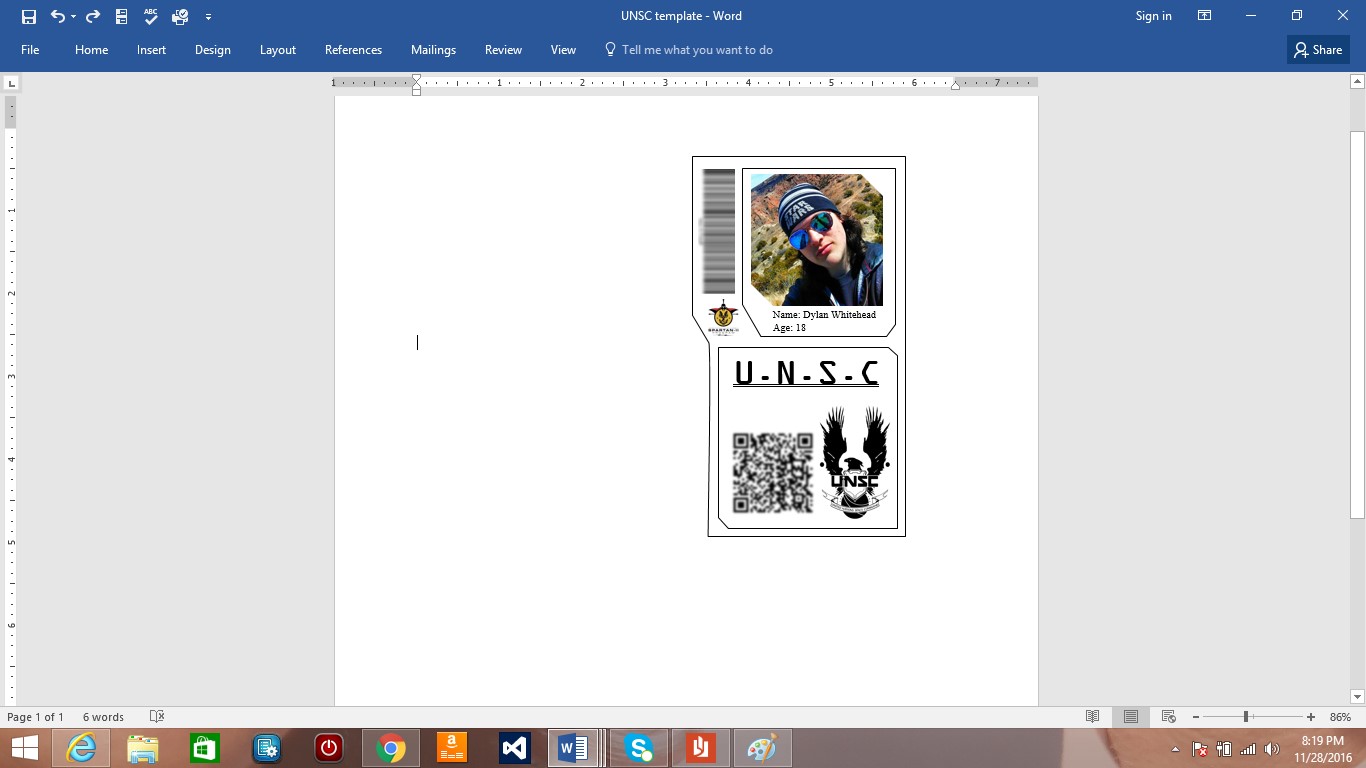The width and height of the screenshot is (1366, 768).
Task: Select the UNSC eagle emblem image
Action: tap(855, 462)
